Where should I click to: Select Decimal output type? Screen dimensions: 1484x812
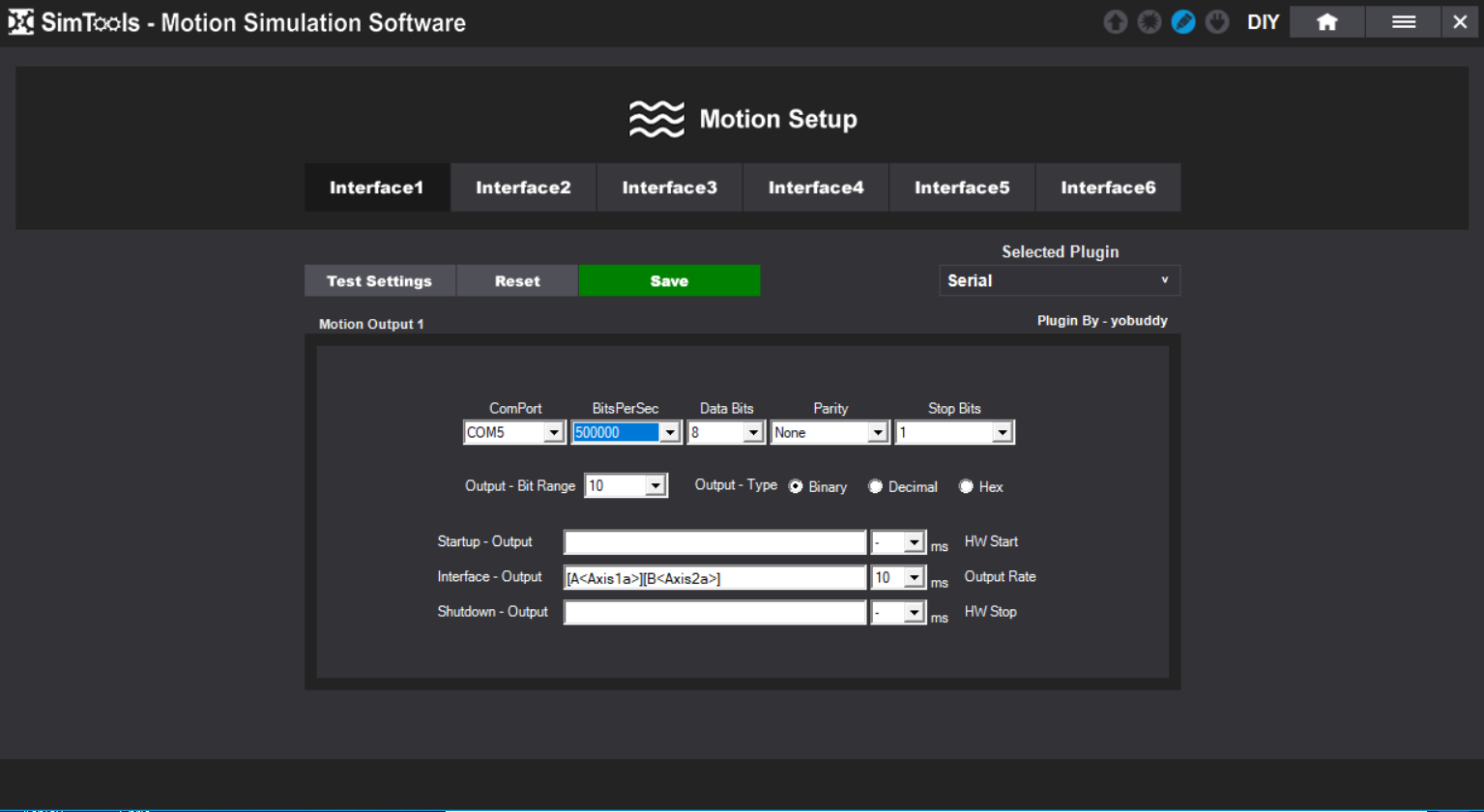pos(875,487)
